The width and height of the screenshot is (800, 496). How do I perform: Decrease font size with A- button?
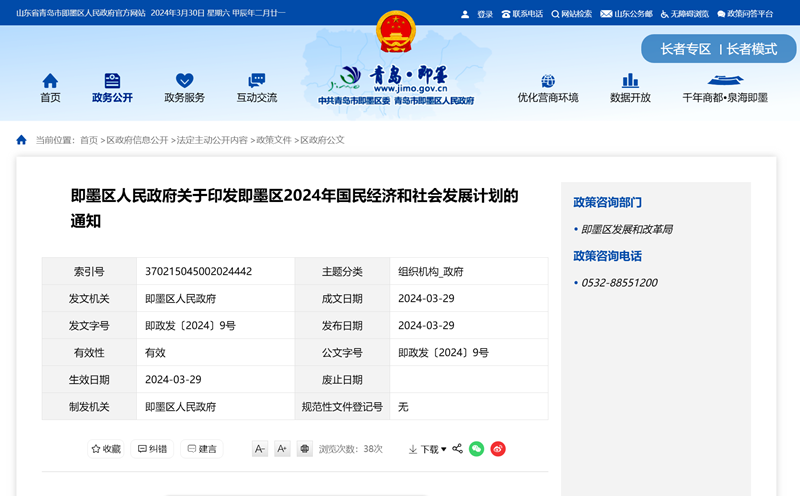pyautogui.click(x=260, y=449)
